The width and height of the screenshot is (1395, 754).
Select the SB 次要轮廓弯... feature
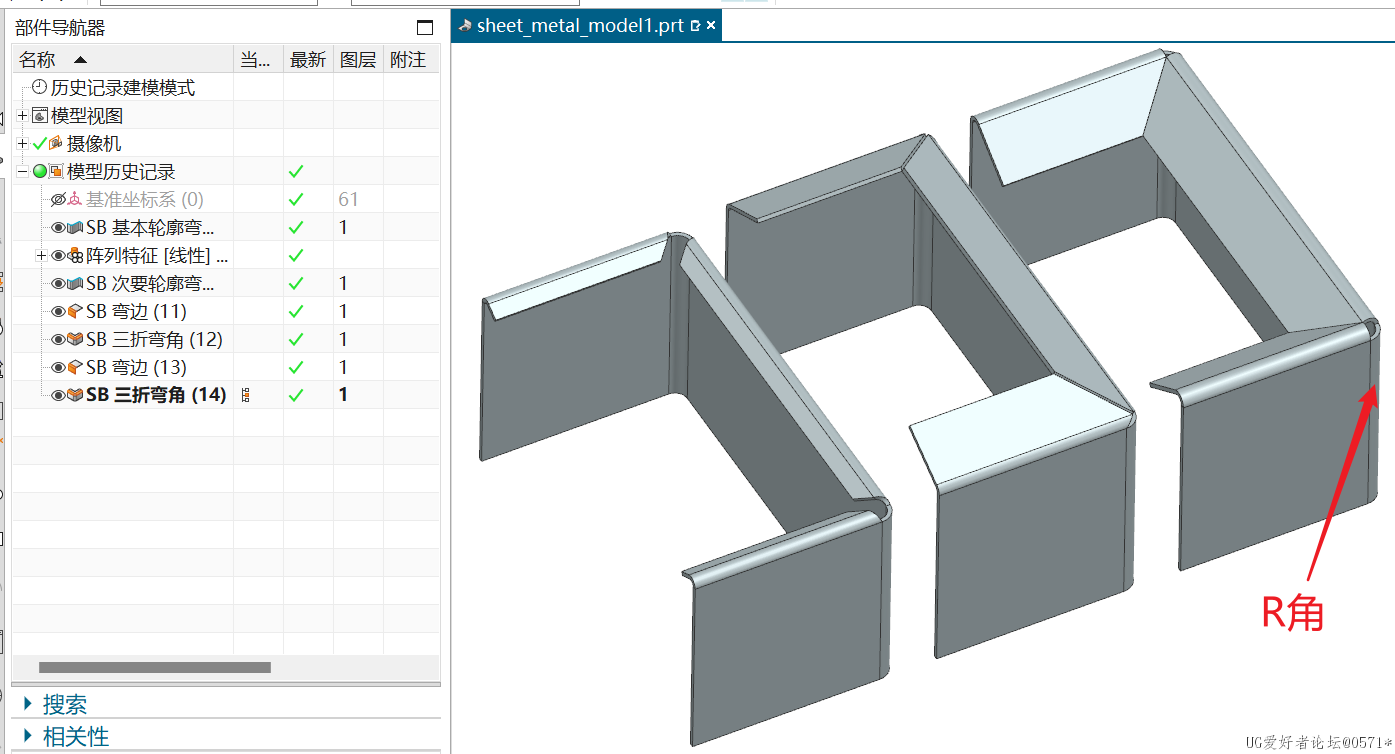click(150, 284)
